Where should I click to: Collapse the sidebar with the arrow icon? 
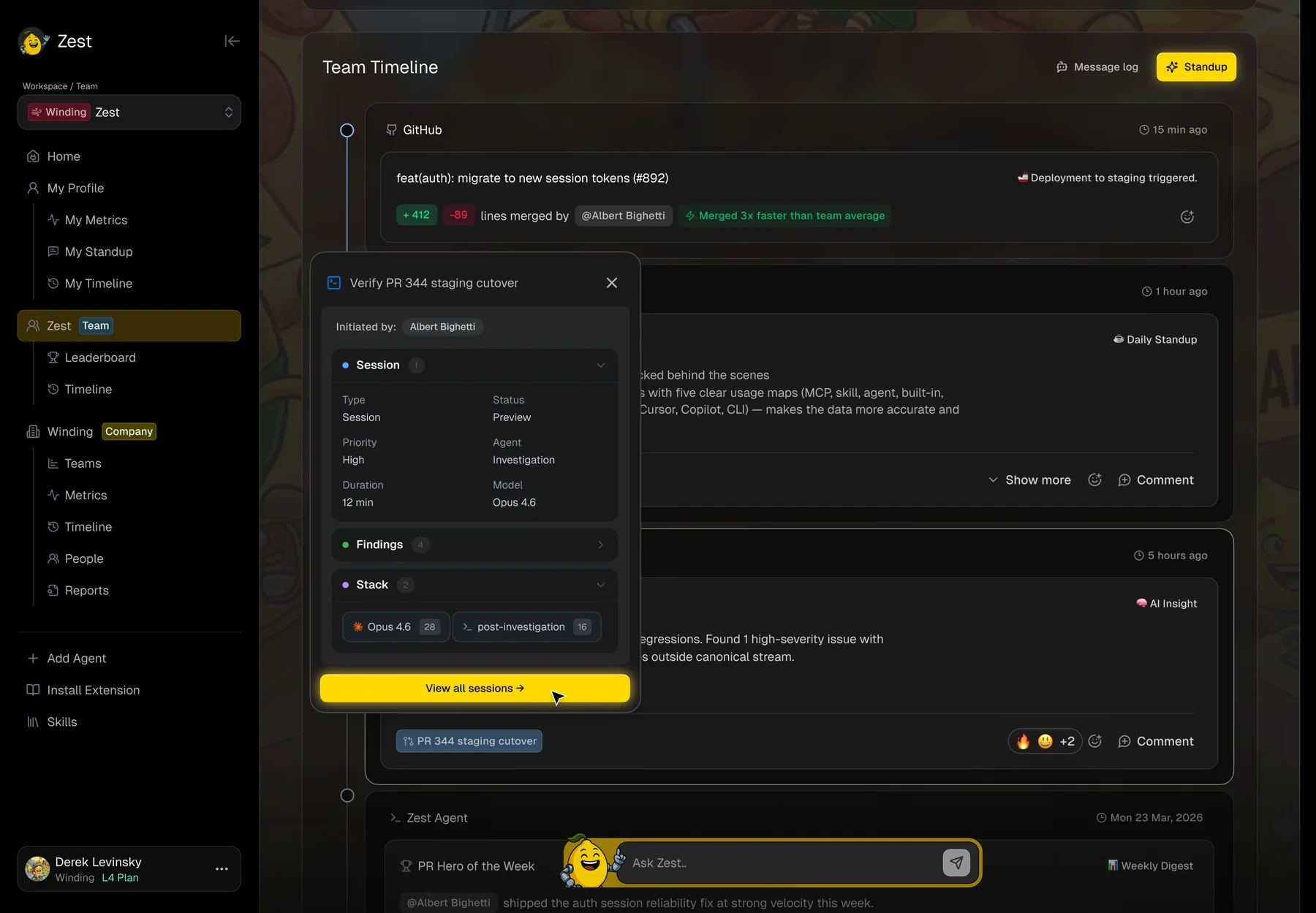232,42
